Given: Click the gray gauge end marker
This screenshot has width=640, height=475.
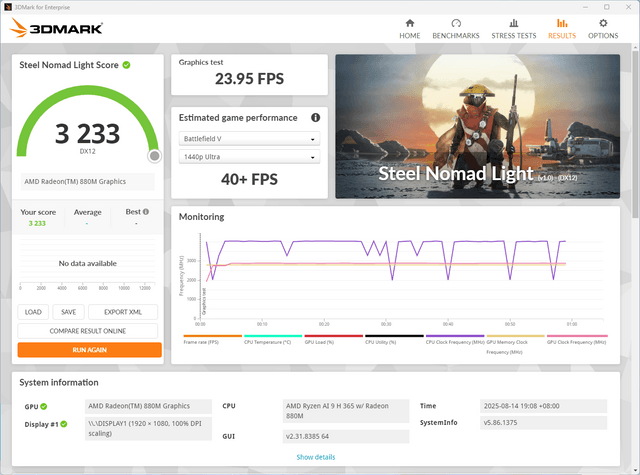Looking at the screenshot, I should click(155, 156).
